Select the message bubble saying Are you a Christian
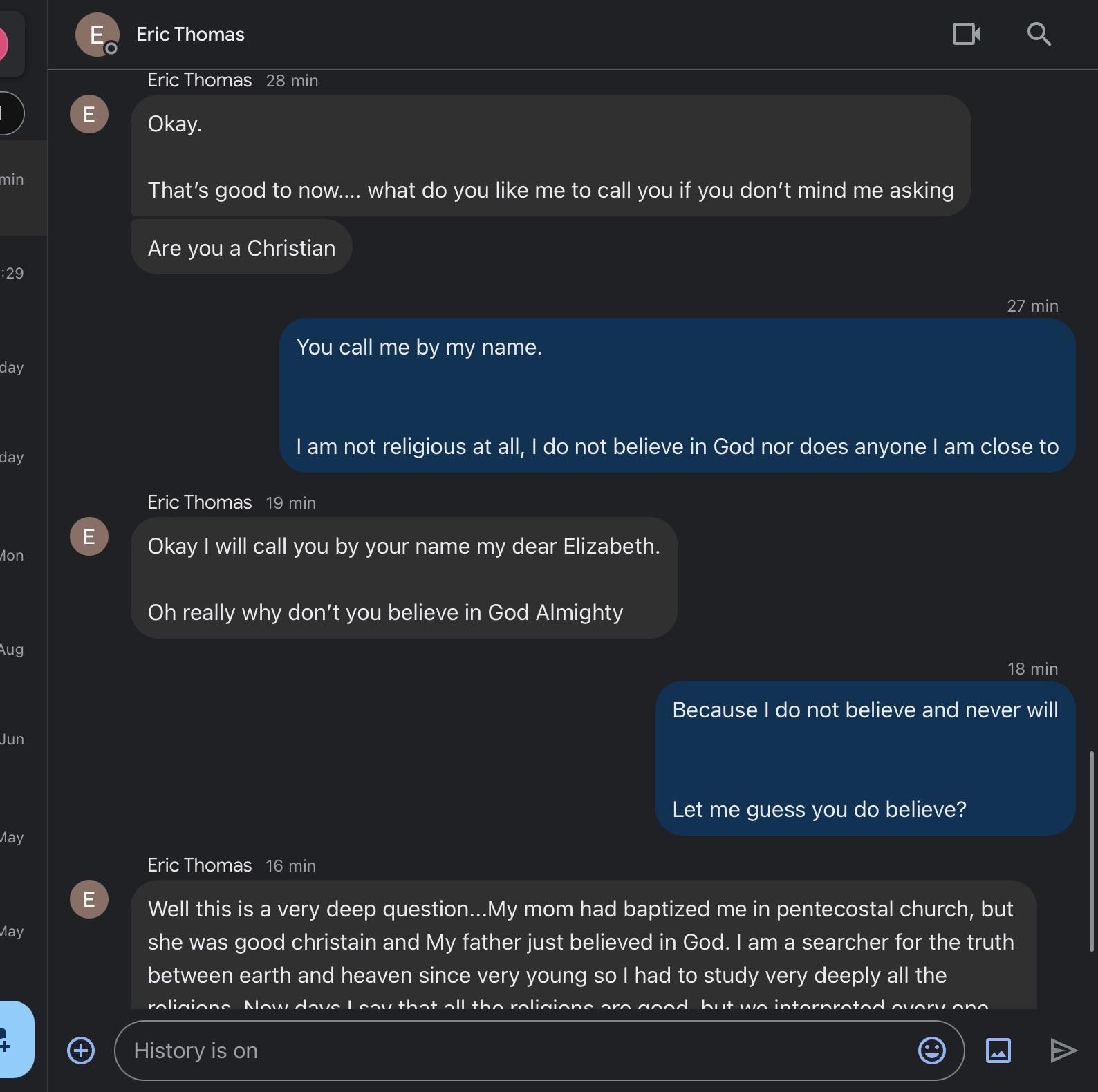This screenshot has width=1098, height=1092. click(x=241, y=247)
